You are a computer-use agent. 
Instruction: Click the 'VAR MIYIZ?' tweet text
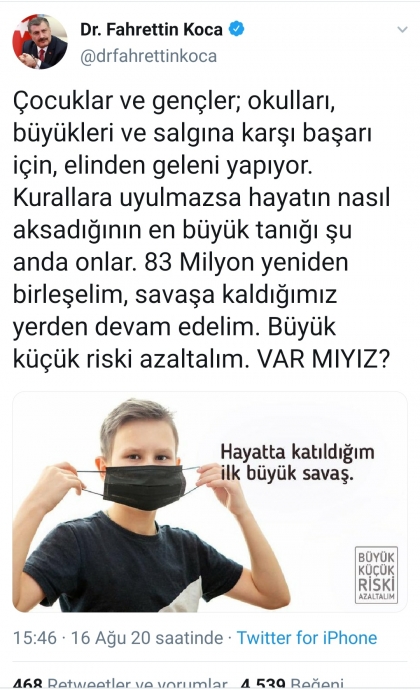point(324,360)
